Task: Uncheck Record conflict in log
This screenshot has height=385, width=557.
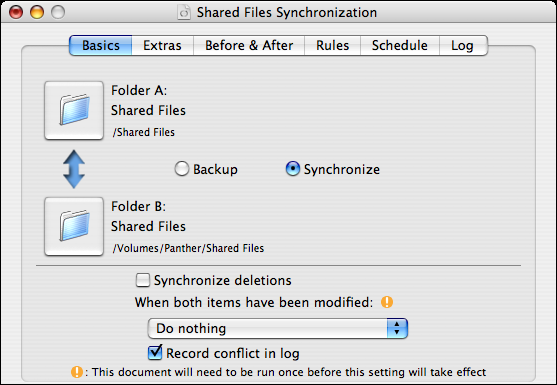Action: pos(155,353)
